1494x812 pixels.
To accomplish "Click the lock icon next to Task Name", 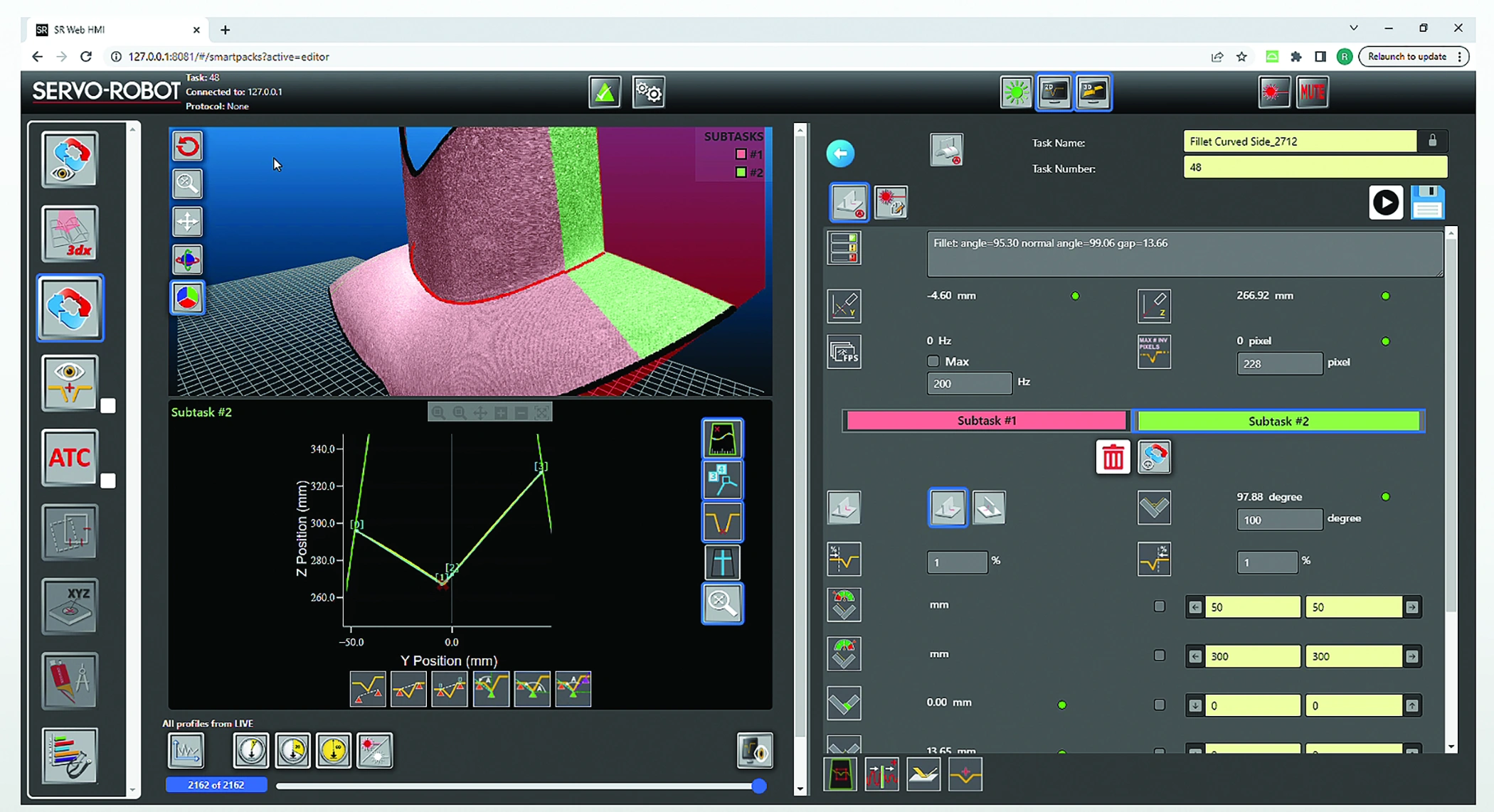I will [x=1433, y=141].
